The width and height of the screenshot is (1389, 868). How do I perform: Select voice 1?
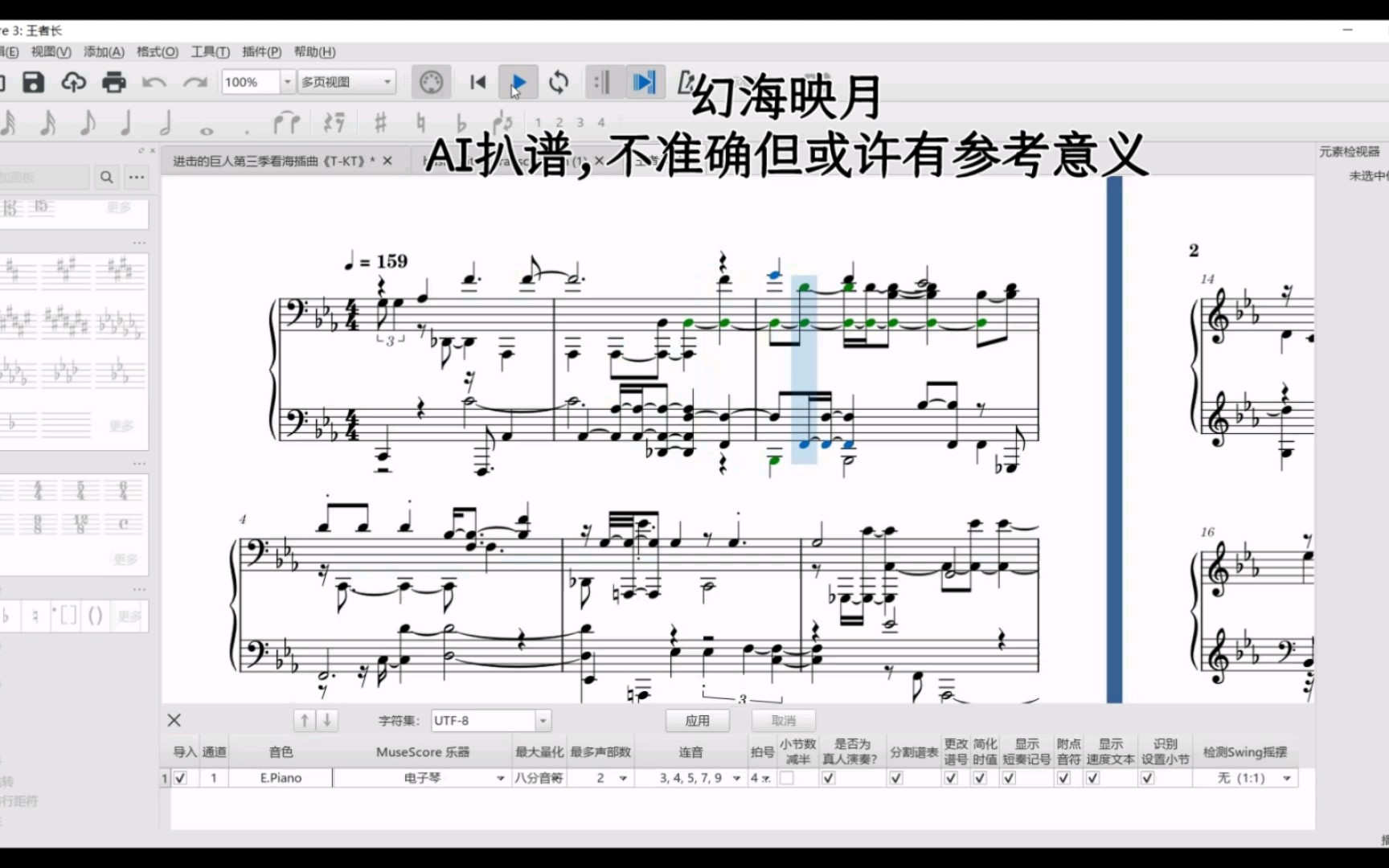pyautogui.click(x=538, y=123)
